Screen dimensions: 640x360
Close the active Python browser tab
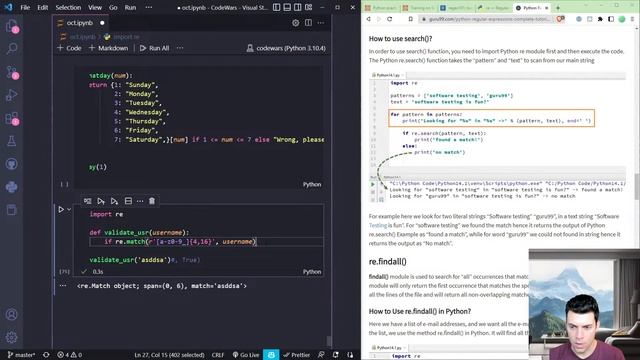546,8
